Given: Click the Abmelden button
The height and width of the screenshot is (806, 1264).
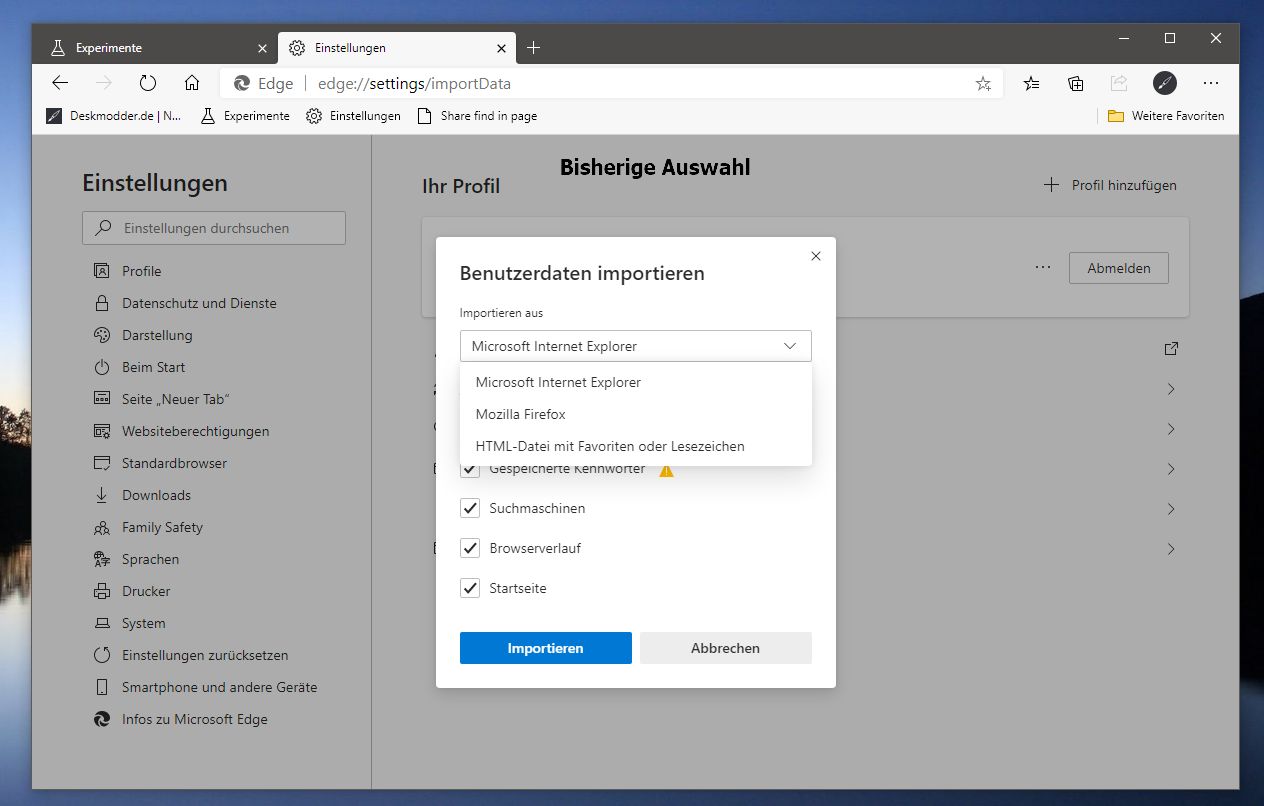Looking at the screenshot, I should click(1119, 268).
